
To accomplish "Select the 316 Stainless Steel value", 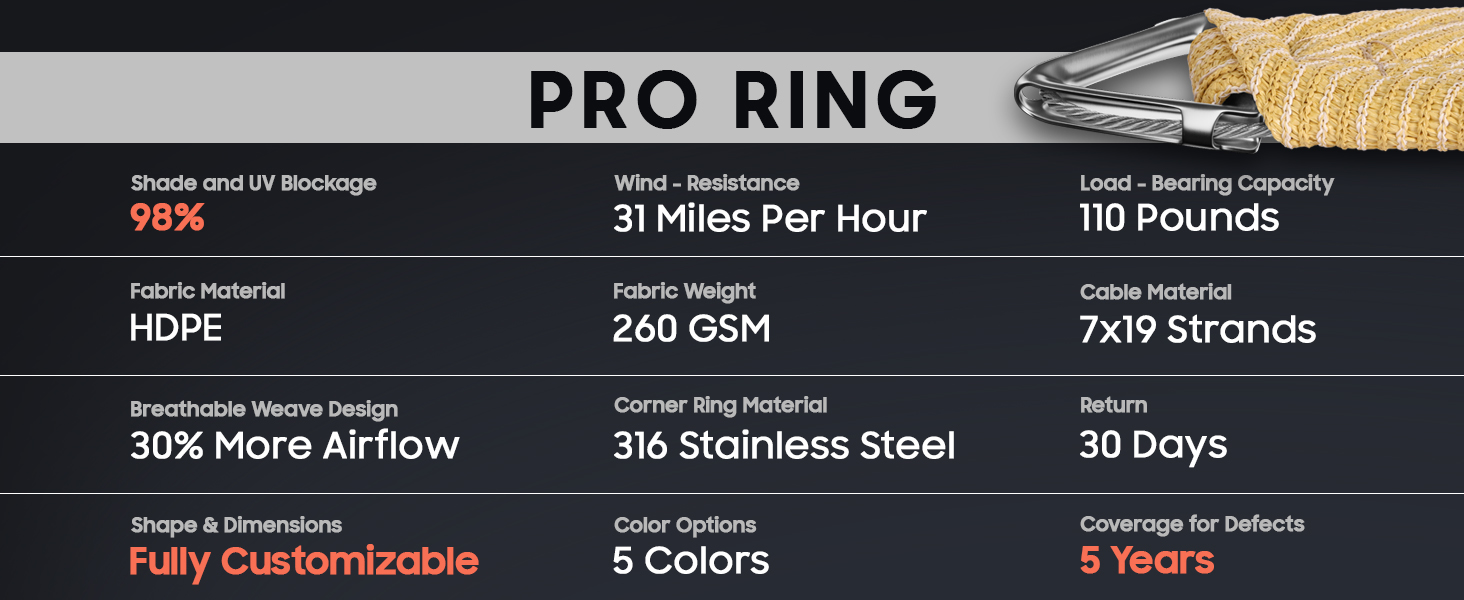I will [x=784, y=445].
